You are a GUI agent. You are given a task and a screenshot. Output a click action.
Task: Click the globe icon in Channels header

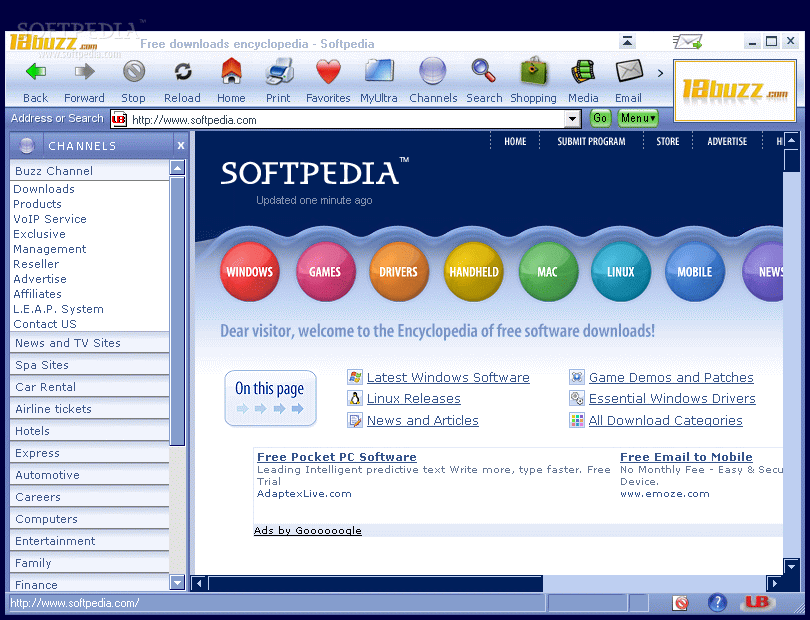tap(27, 146)
